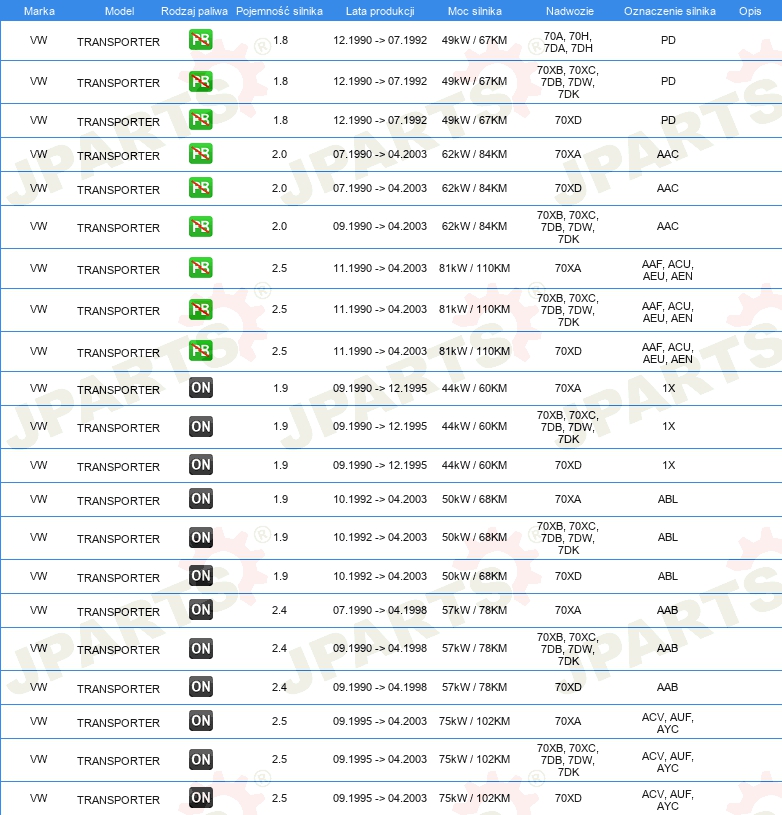Click petrol icon in 2.0 AAC 70XB, 70XC row
This screenshot has height=815, width=782.
[x=201, y=226]
